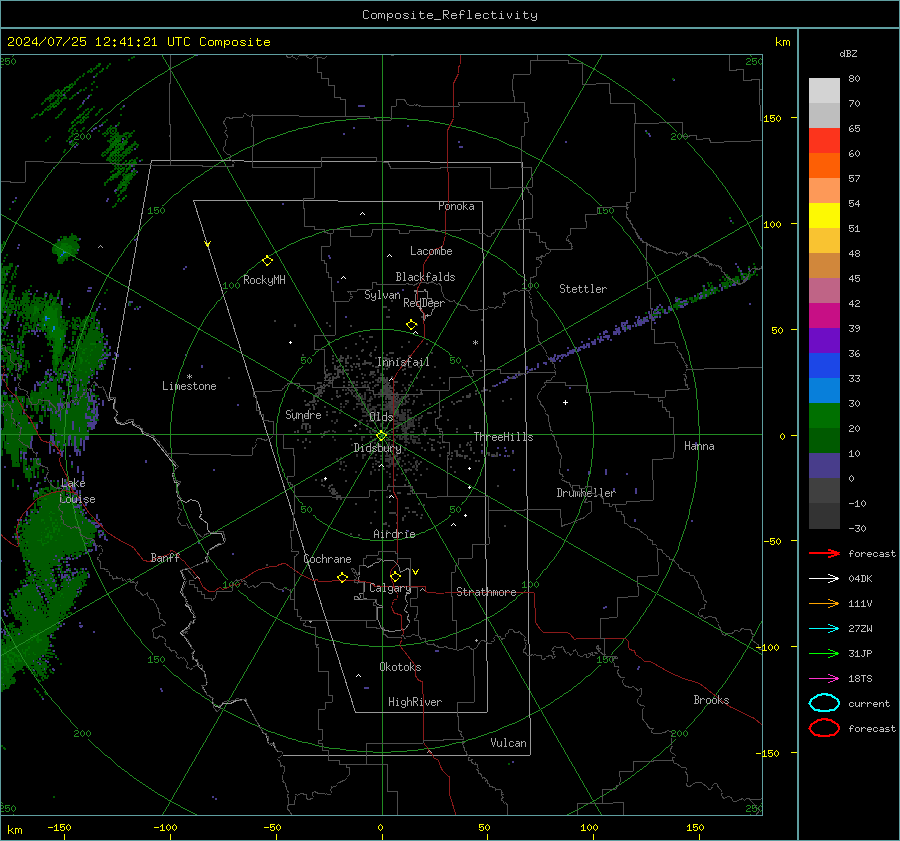Image resolution: width=900 pixels, height=841 pixels.
Task: Click the Sundre city label
Action: (303, 415)
